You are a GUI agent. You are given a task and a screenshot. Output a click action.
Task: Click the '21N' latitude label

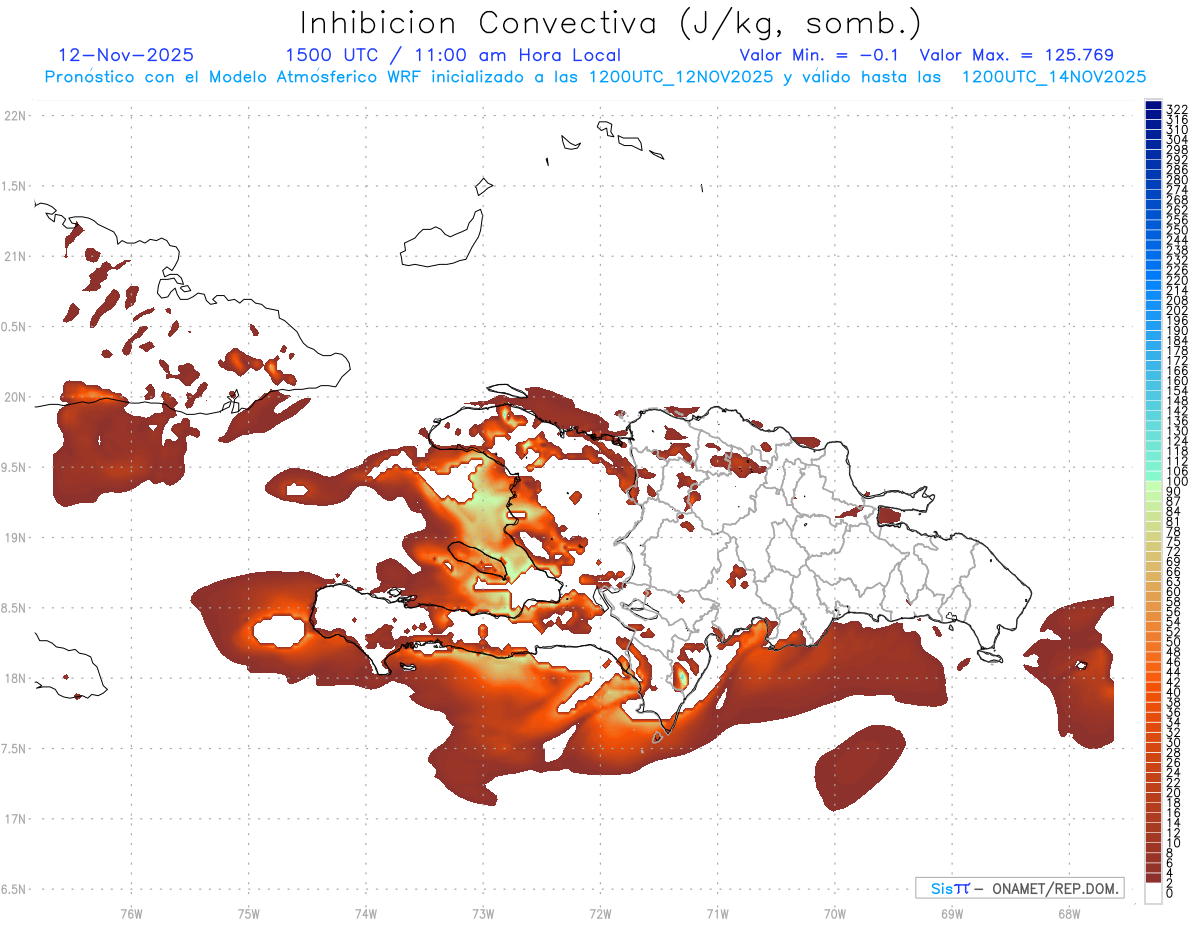pos(15,256)
